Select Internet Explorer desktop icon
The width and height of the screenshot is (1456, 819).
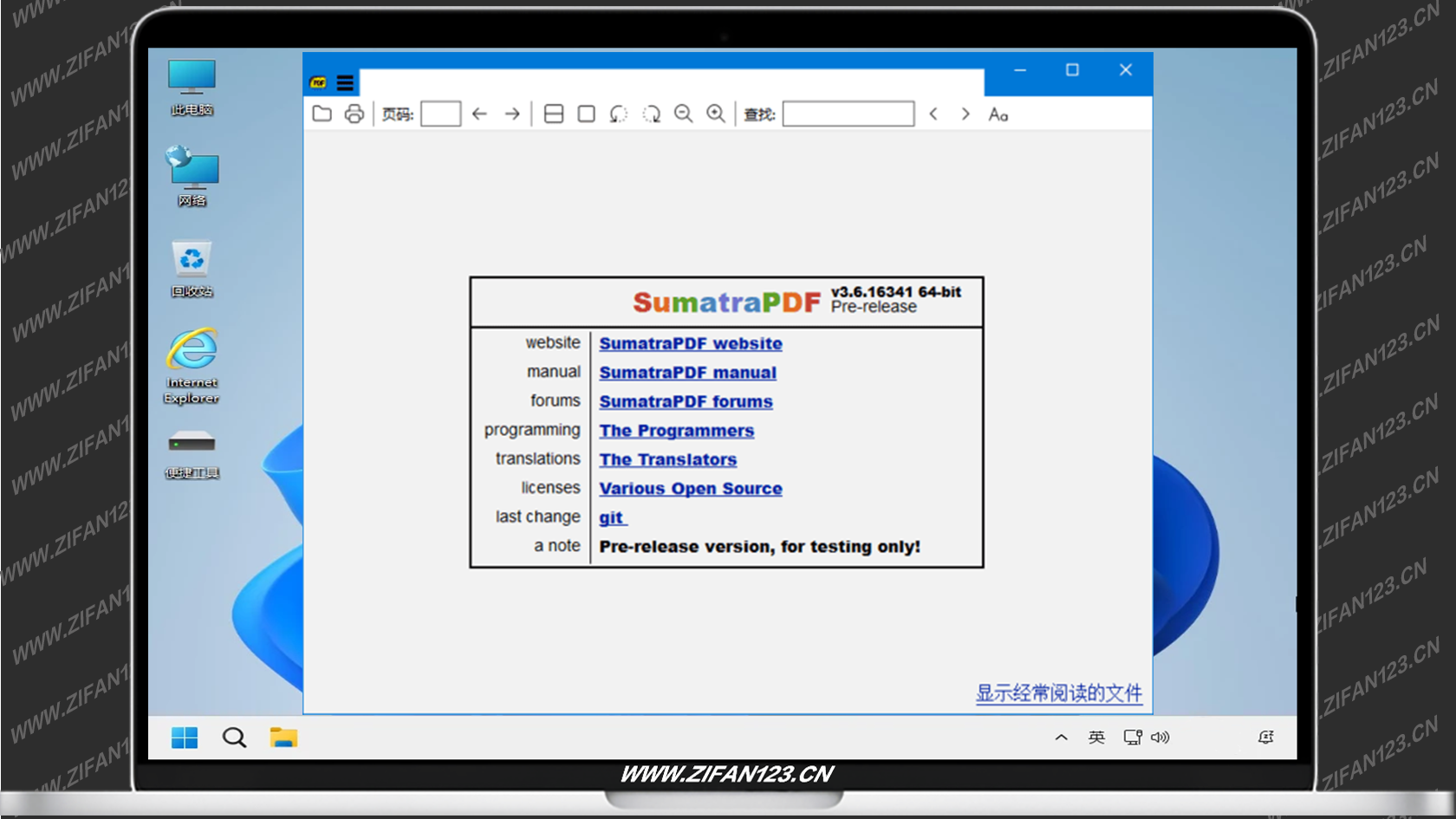(x=192, y=366)
